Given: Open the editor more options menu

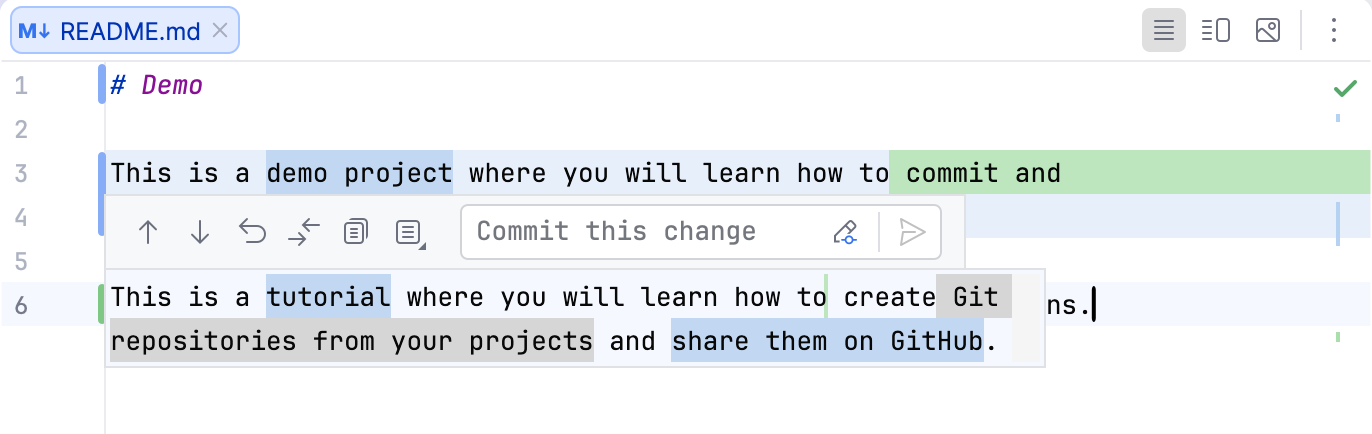Looking at the screenshot, I should [1333, 31].
